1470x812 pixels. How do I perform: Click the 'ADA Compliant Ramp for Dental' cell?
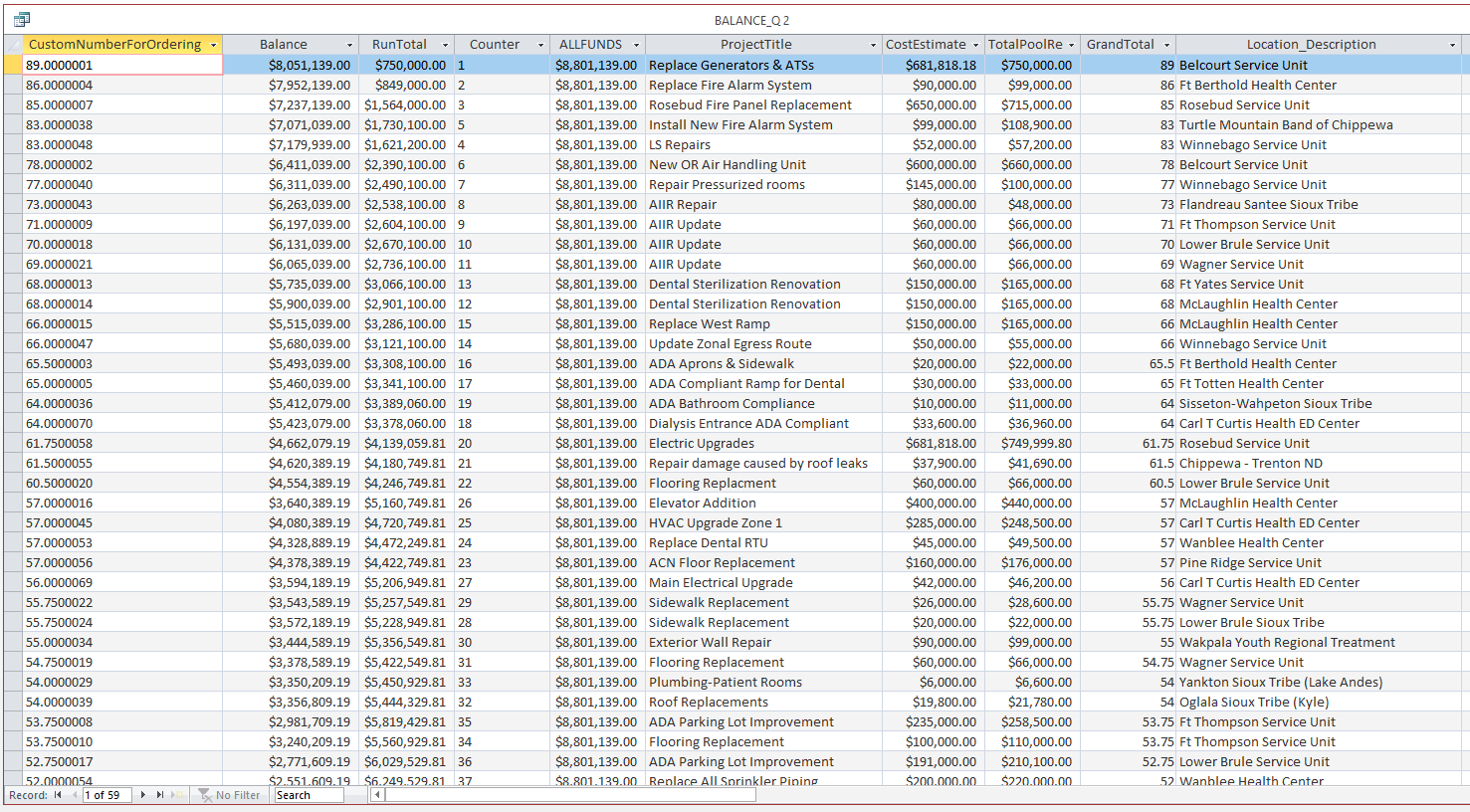coord(763,383)
